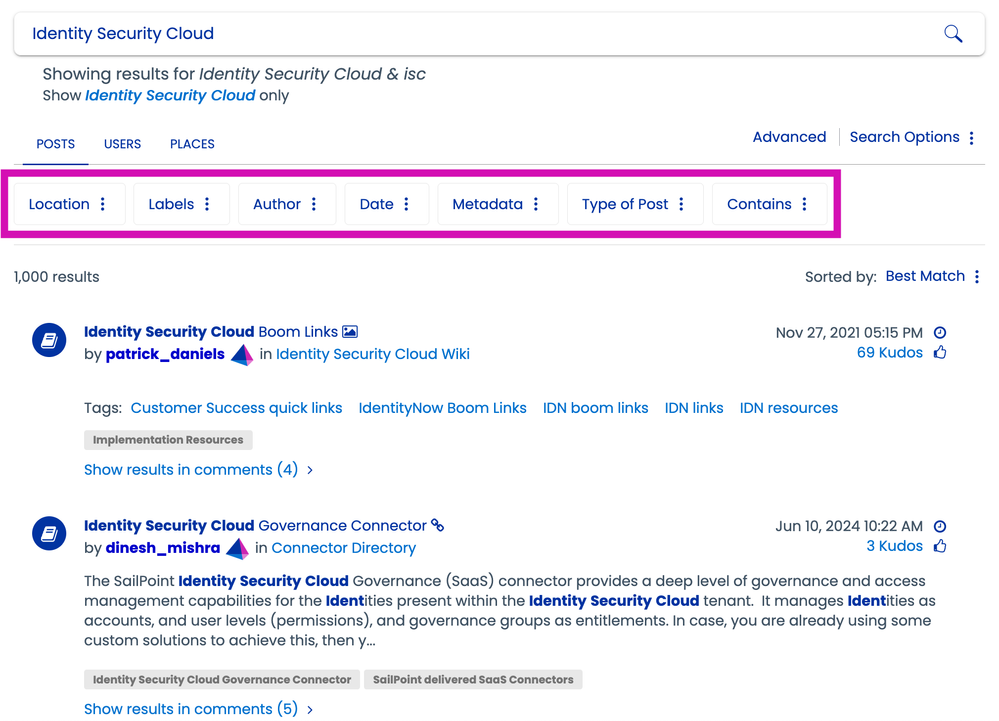Image resolution: width=999 pixels, height=721 pixels.
Task: Open Identity Security Cloud Wiki link
Action: pyautogui.click(x=372, y=354)
